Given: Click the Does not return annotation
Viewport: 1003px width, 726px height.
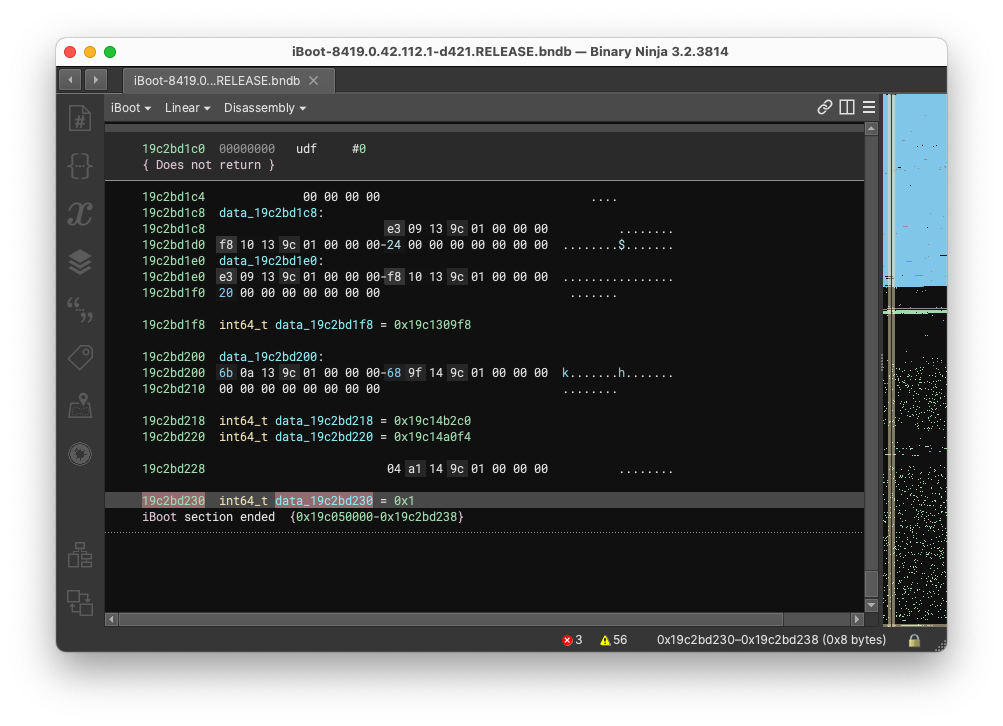Looking at the screenshot, I should pos(209,165).
